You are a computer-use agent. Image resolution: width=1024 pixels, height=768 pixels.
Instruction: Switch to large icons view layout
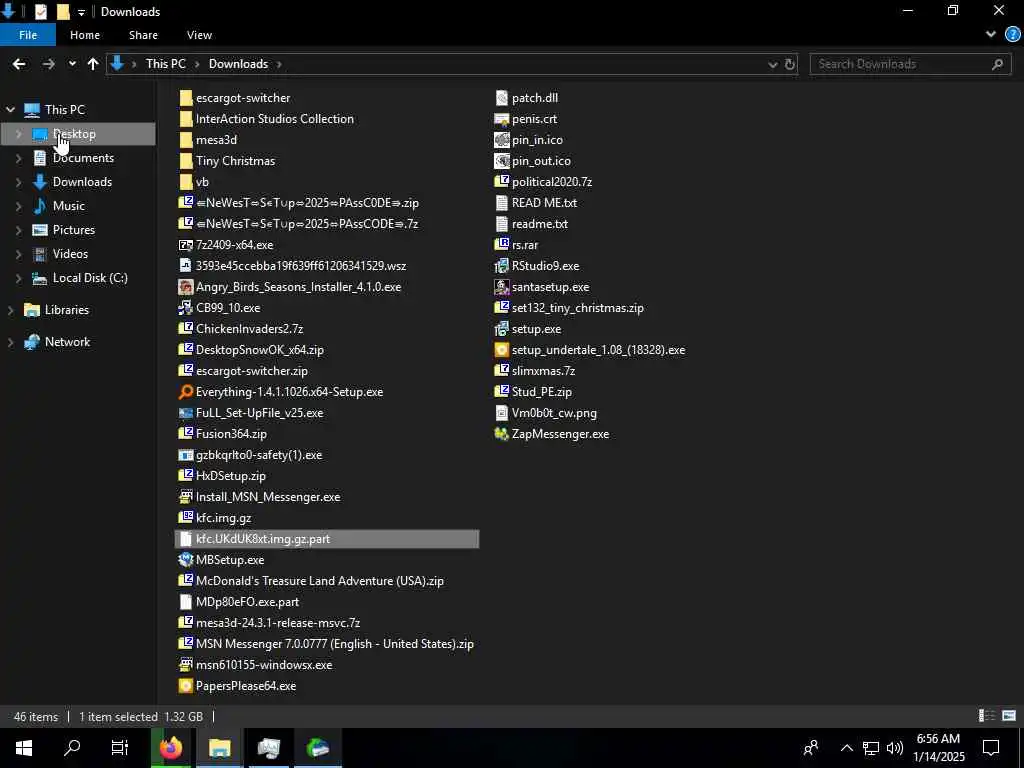click(x=1009, y=716)
